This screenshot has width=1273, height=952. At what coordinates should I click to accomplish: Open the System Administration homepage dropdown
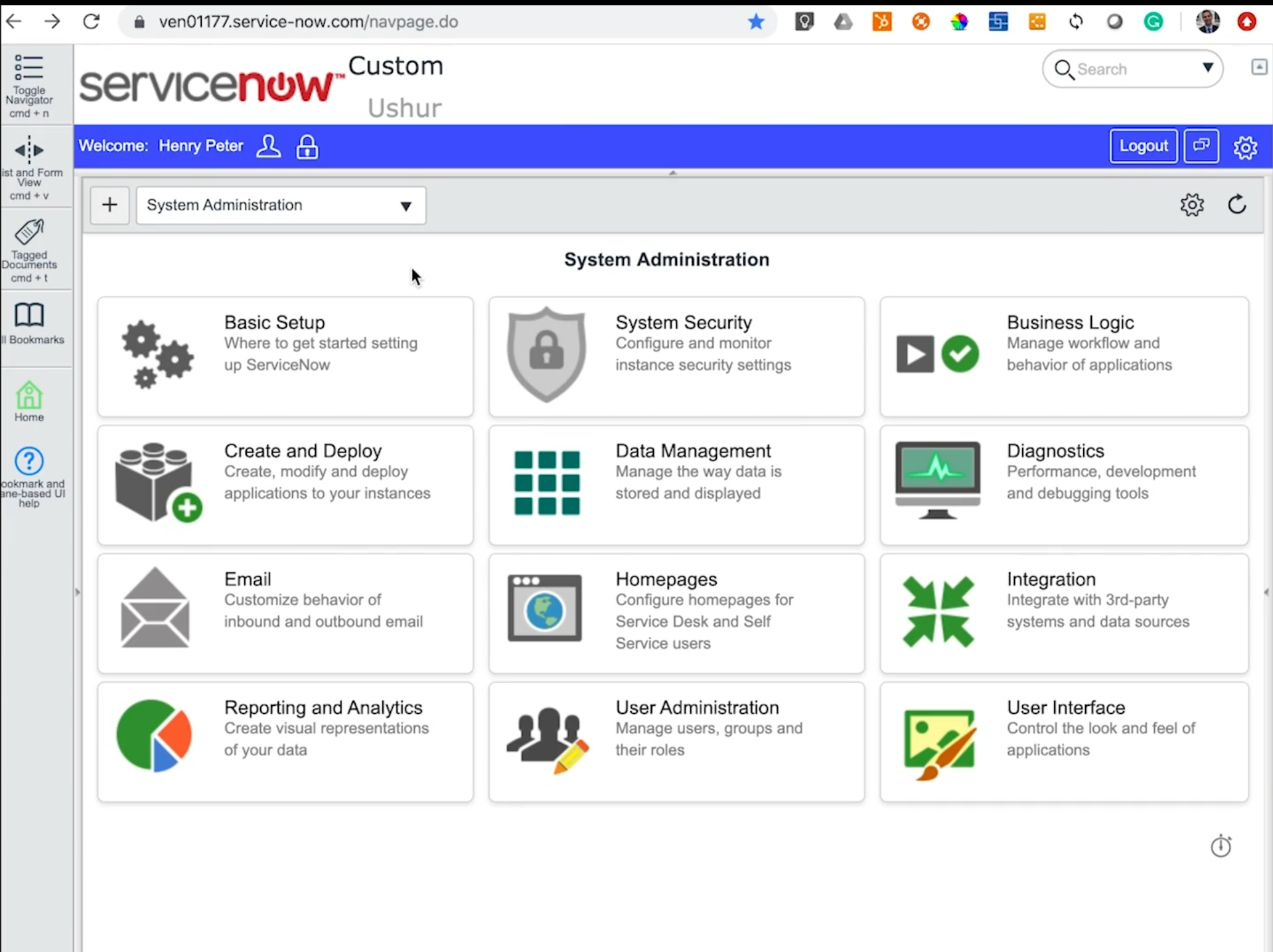(x=281, y=206)
